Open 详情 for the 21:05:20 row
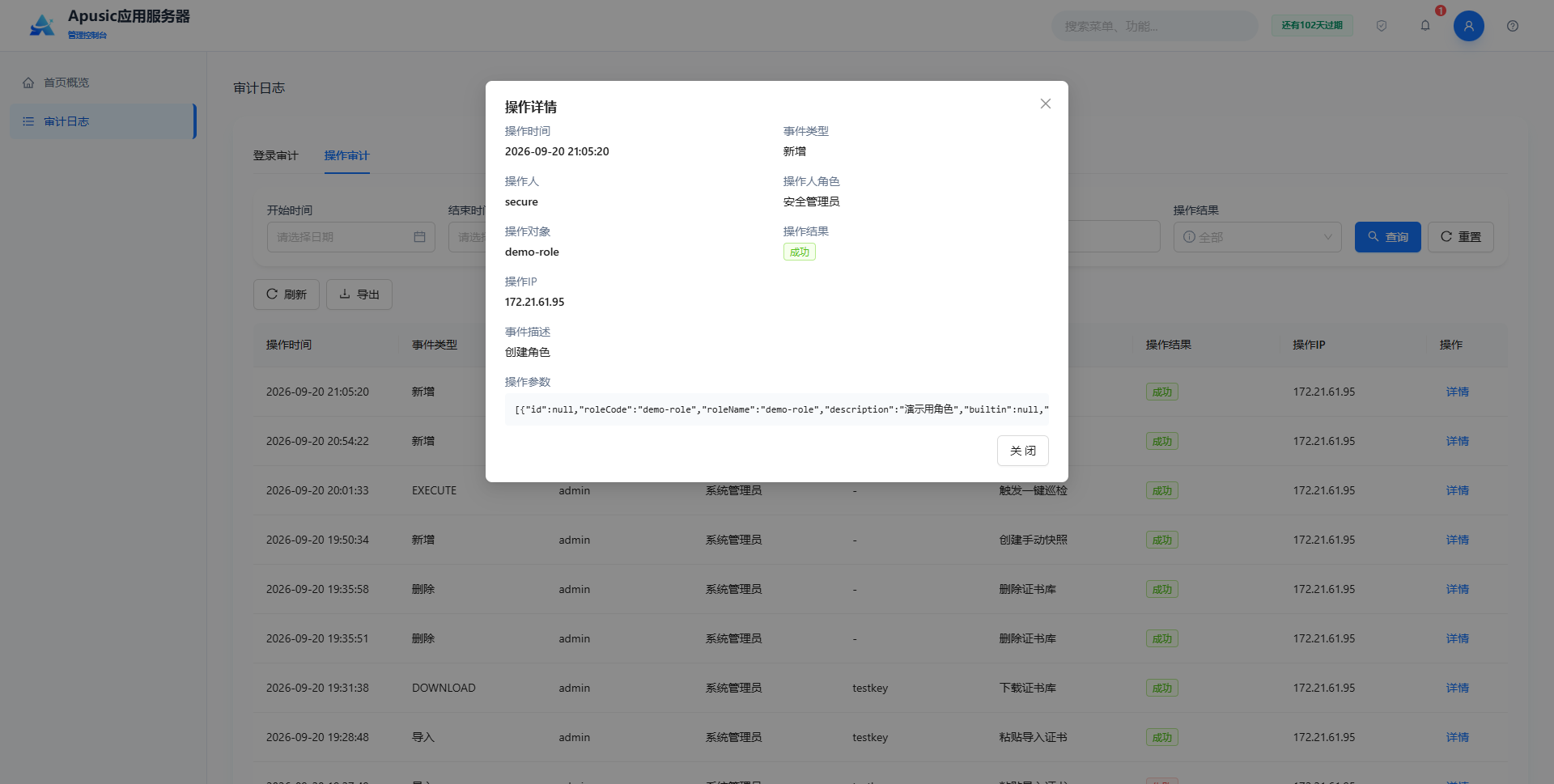The width and height of the screenshot is (1554, 784). point(1458,392)
